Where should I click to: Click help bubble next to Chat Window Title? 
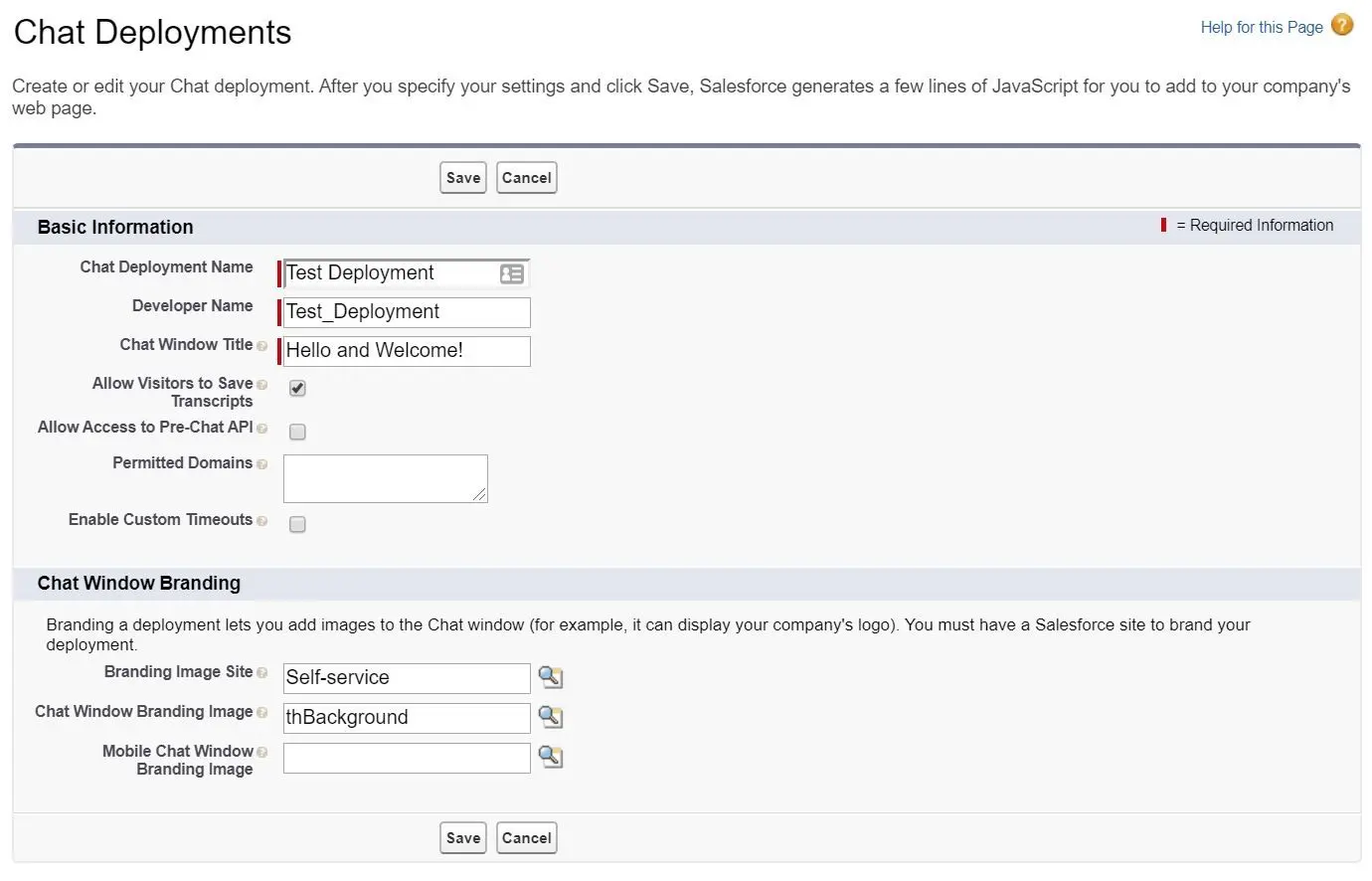click(x=261, y=346)
